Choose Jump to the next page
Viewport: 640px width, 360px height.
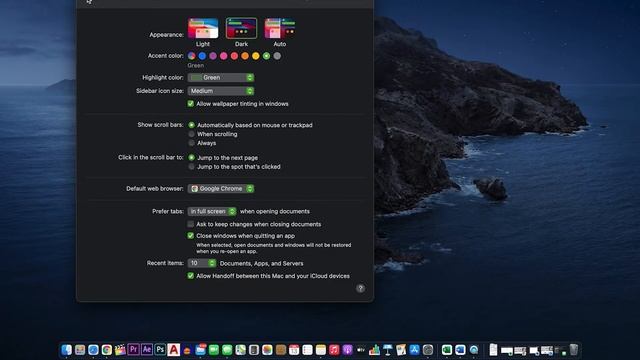pyautogui.click(x=191, y=158)
